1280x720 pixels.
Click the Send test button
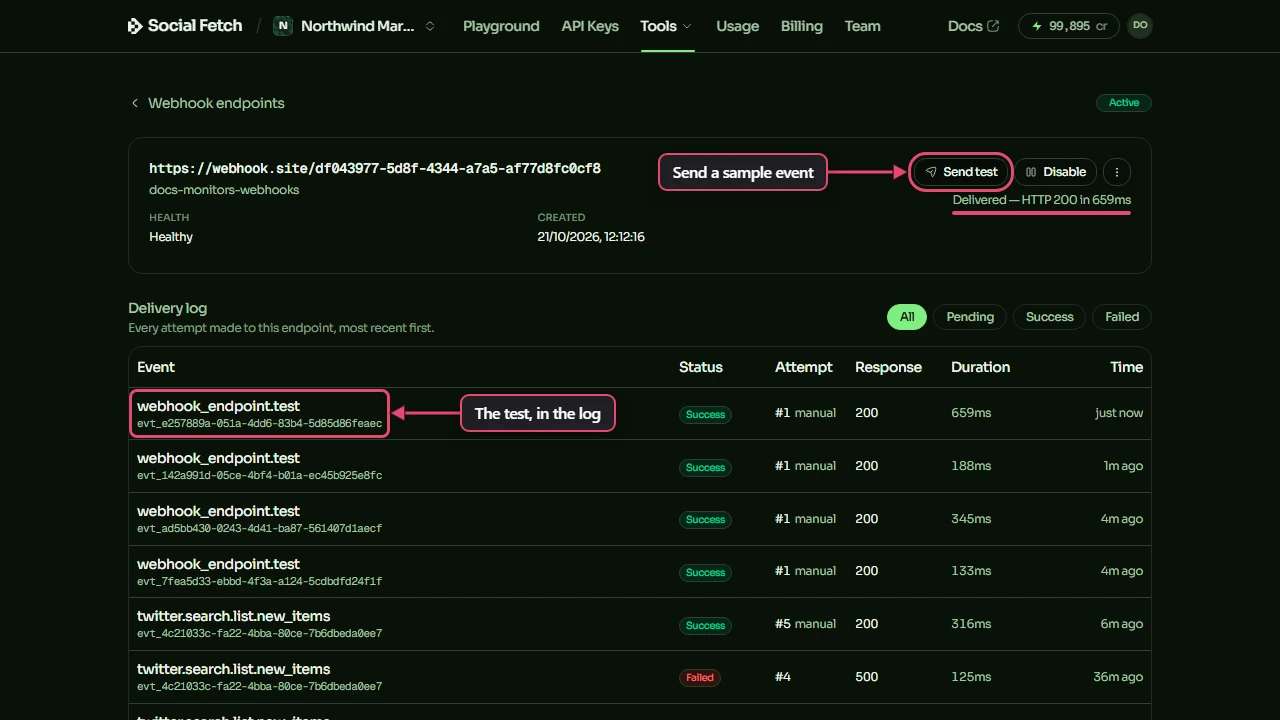[x=961, y=172]
